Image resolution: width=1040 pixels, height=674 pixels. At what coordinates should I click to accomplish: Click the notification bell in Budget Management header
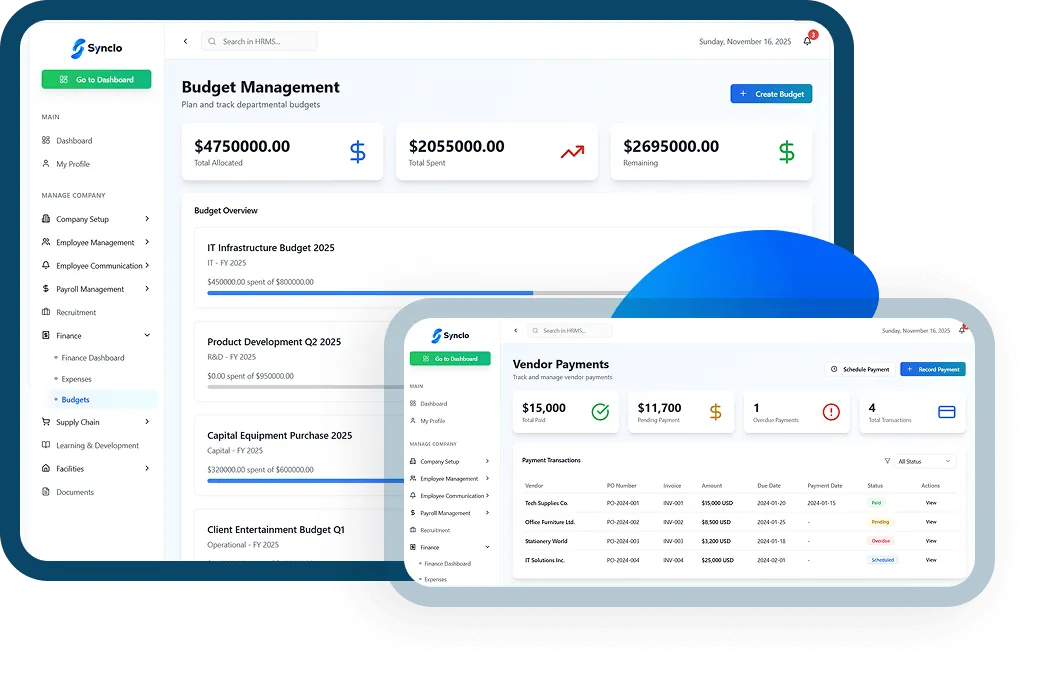[808, 41]
